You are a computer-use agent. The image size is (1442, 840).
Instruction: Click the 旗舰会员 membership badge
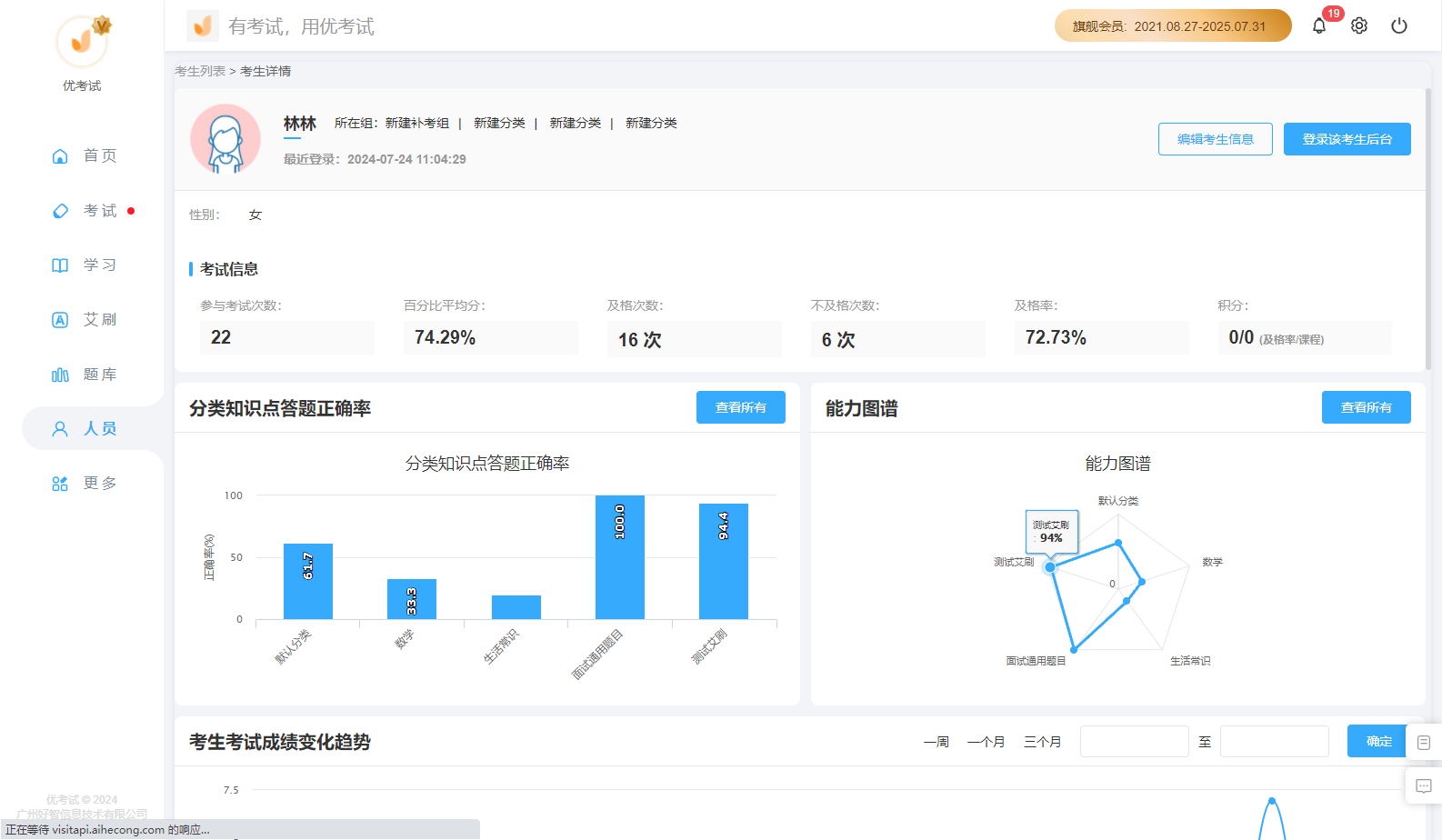pyautogui.click(x=1173, y=26)
